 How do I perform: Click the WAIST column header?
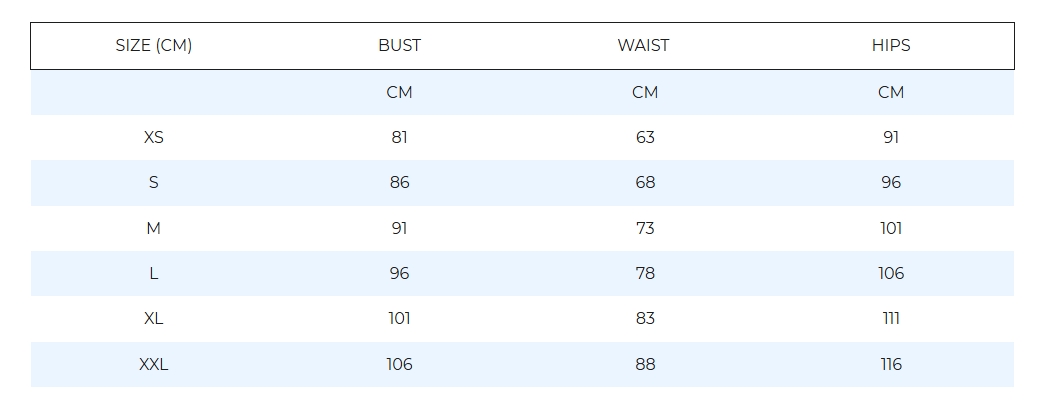pos(644,46)
